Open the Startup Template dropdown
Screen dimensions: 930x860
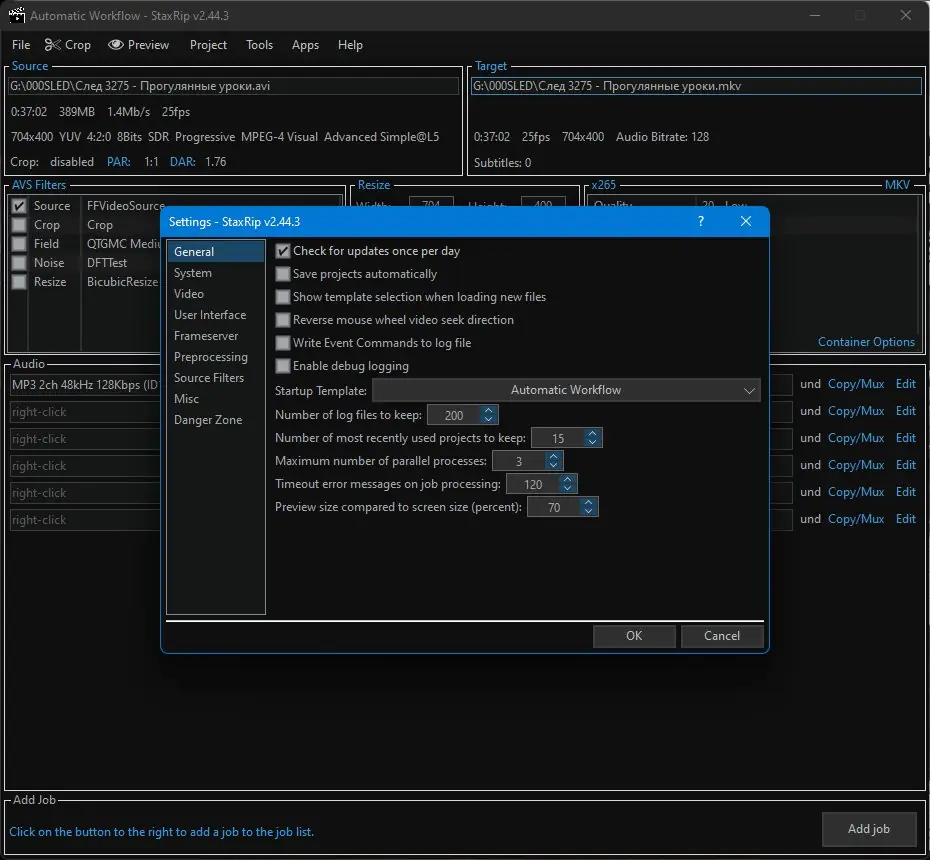[566, 390]
